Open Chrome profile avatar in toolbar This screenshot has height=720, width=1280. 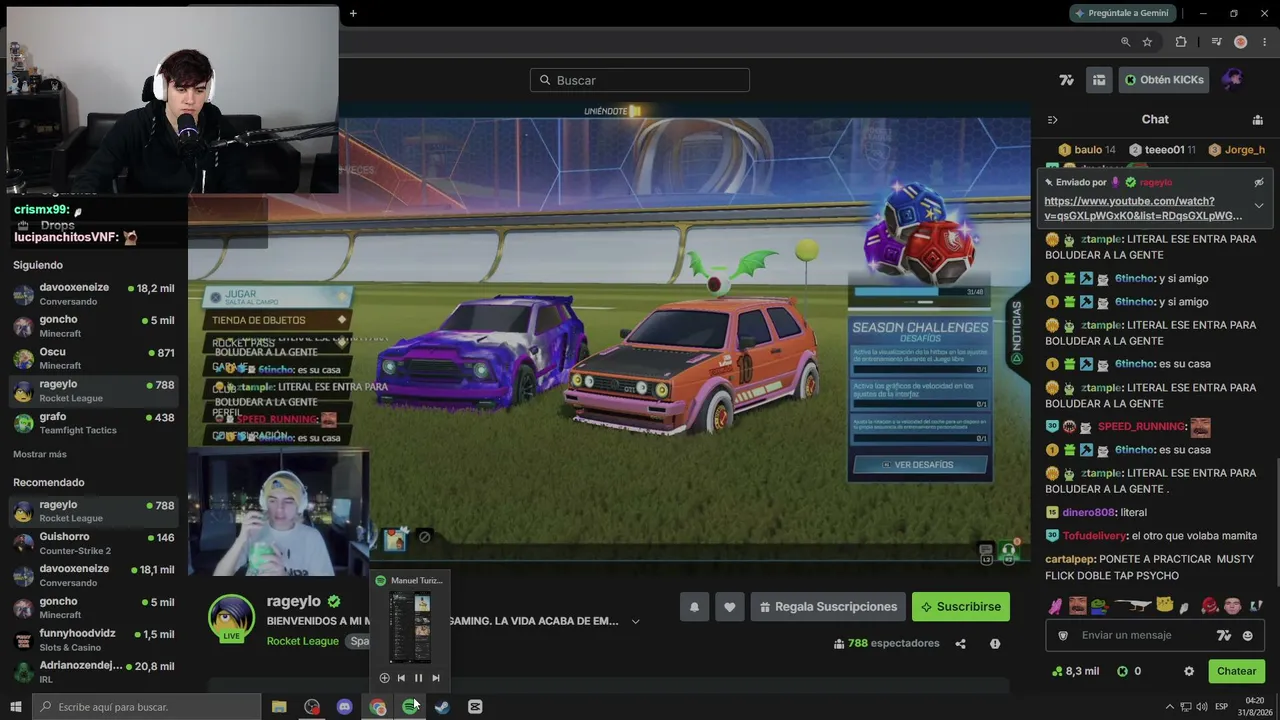[1240, 42]
